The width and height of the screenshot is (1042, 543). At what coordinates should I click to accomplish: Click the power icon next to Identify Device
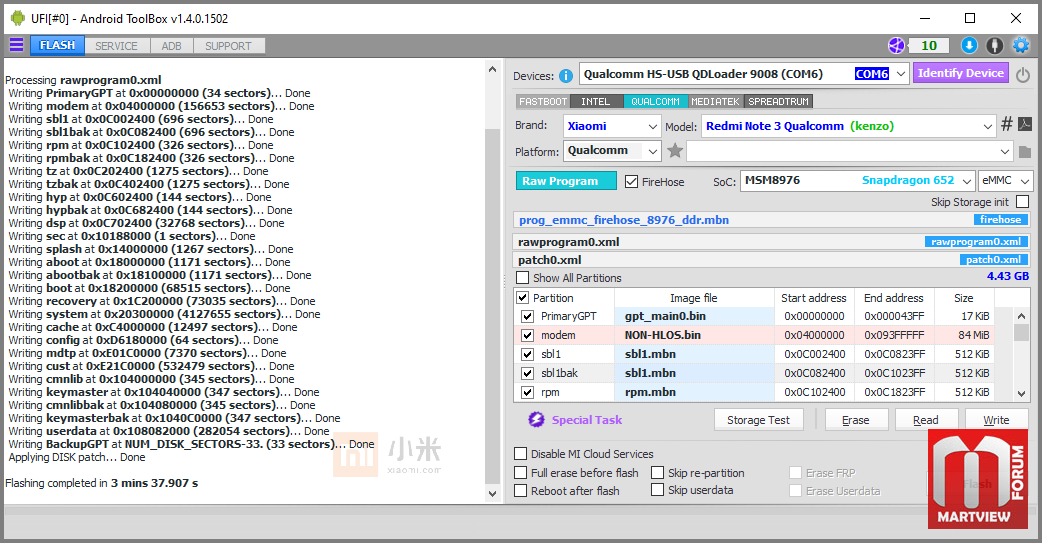[x=1023, y=75]
